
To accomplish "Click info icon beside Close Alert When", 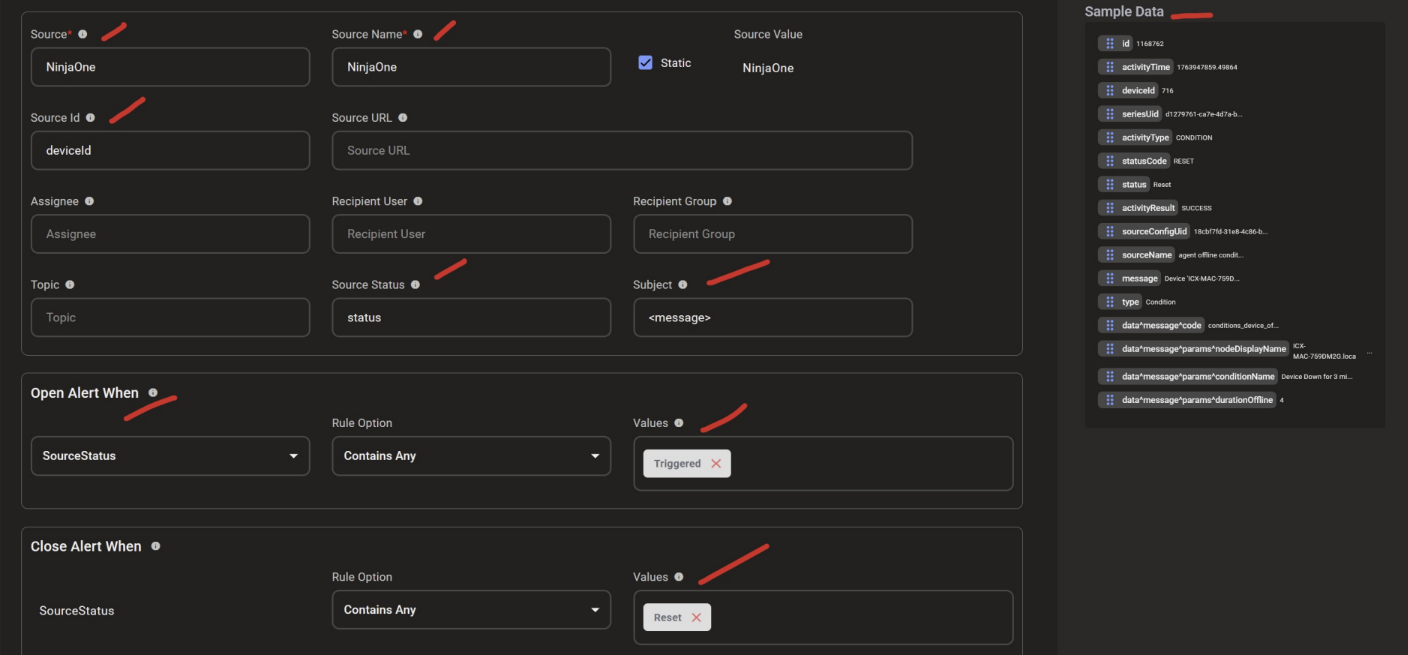I will 155,547.
